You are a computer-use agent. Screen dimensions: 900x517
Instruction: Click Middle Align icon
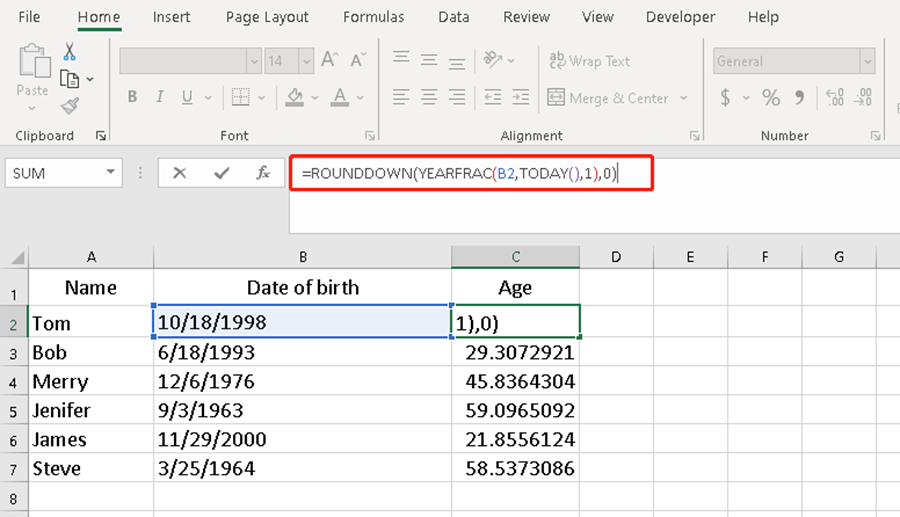pyautogui.click(x=429, y=59)
